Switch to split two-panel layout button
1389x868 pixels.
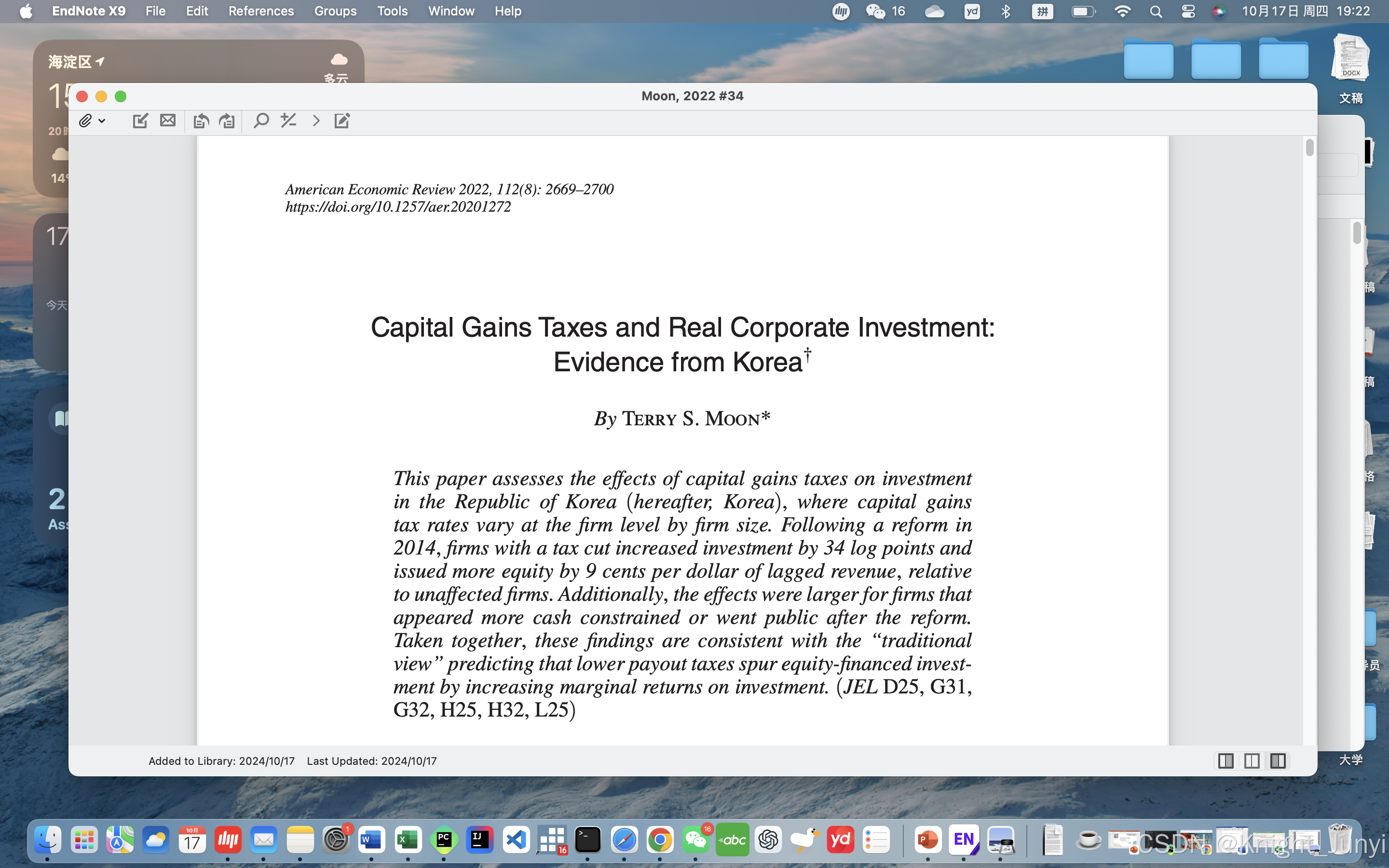pos(1252,760)
